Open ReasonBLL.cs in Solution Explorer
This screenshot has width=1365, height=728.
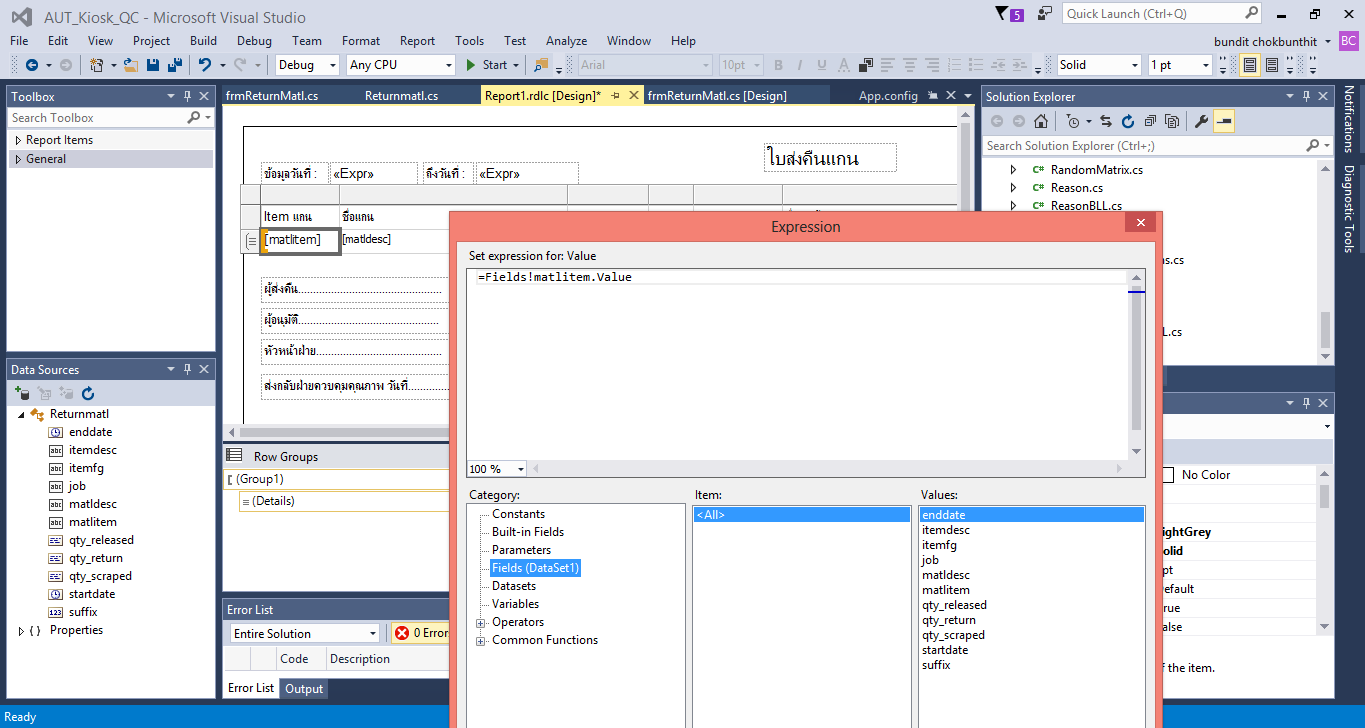[x=1086, y=206]
